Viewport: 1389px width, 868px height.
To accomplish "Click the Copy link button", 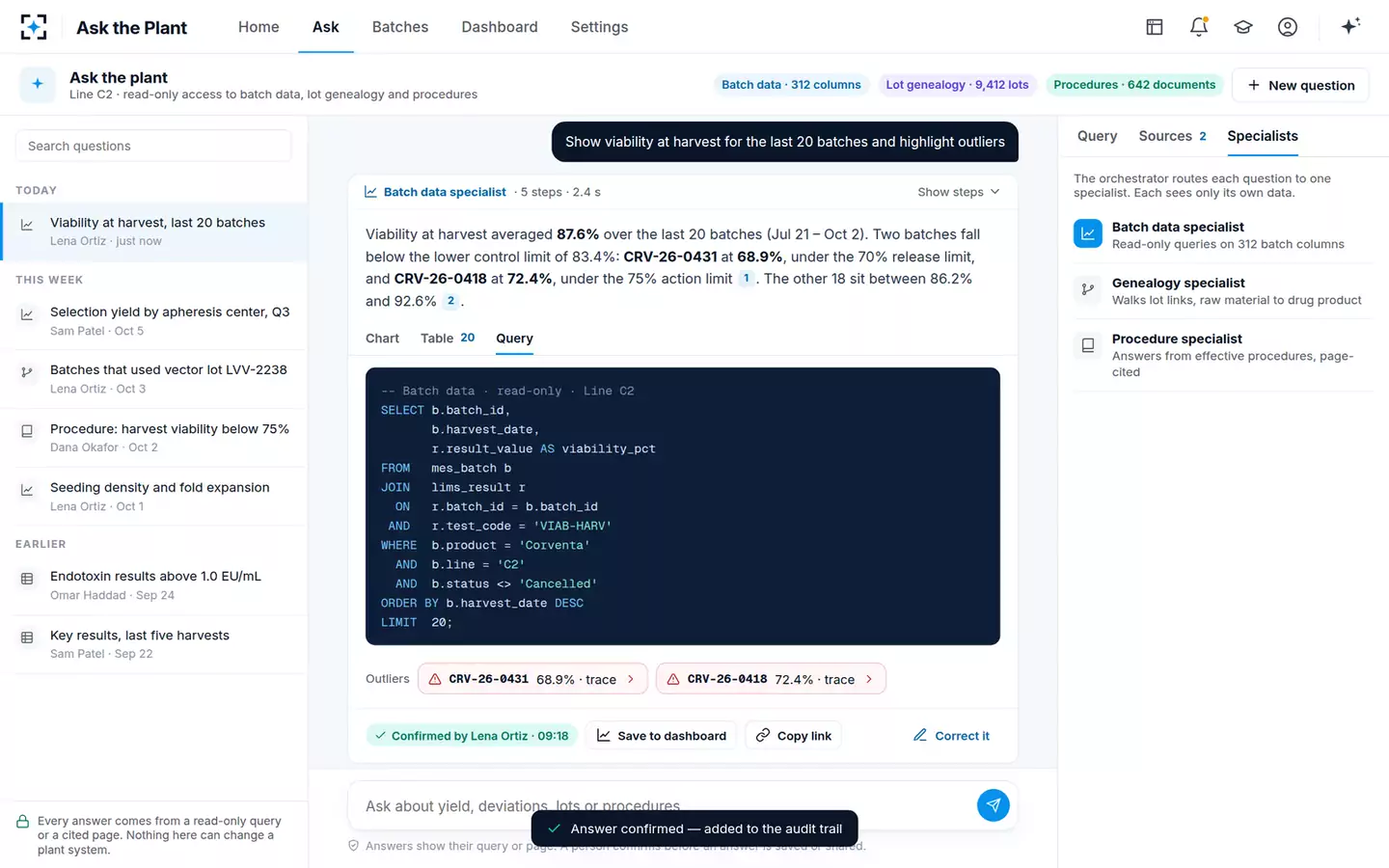I will pyautogui.click(x=793, y=736).
